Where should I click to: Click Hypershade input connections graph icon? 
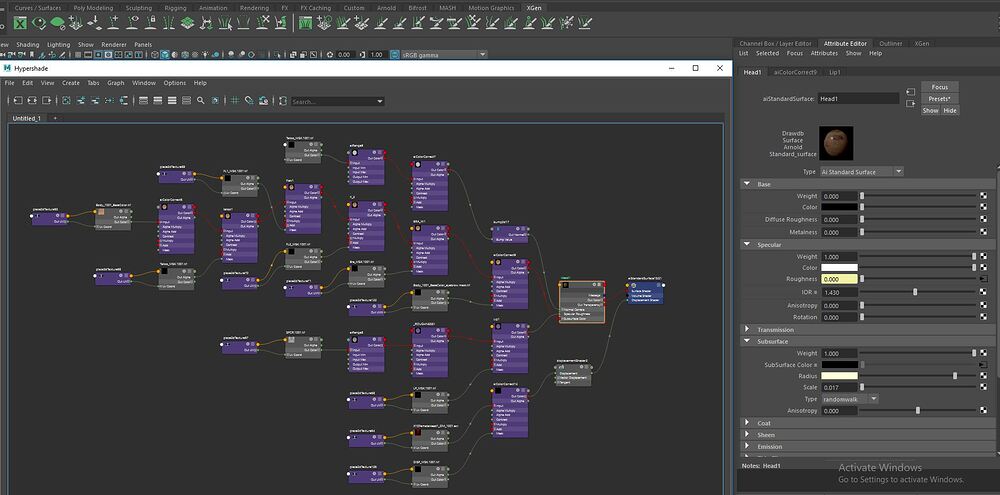(18, 100)
